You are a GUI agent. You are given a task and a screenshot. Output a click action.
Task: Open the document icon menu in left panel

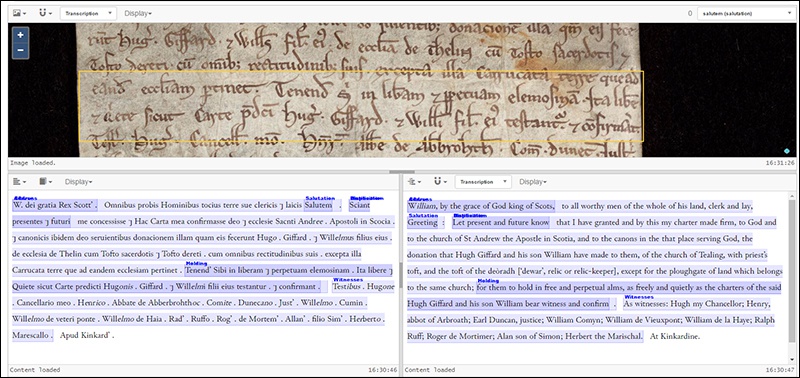coord(45,182)
